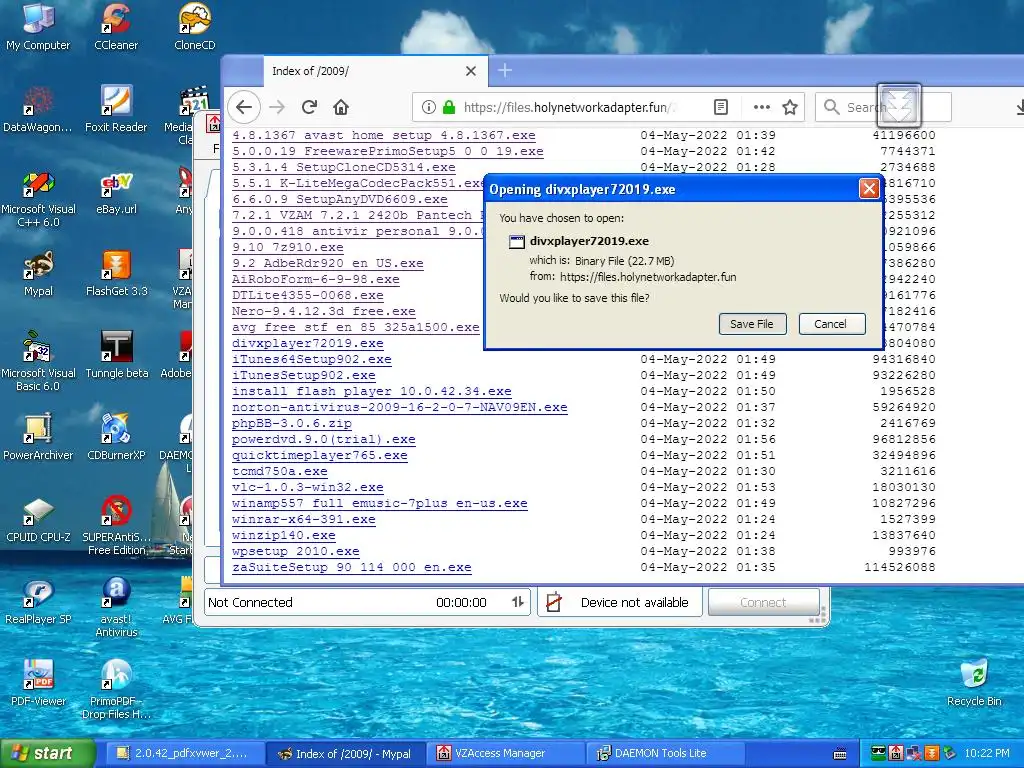
Task: Close the Index of /2009/ tab
Action: 471,71
